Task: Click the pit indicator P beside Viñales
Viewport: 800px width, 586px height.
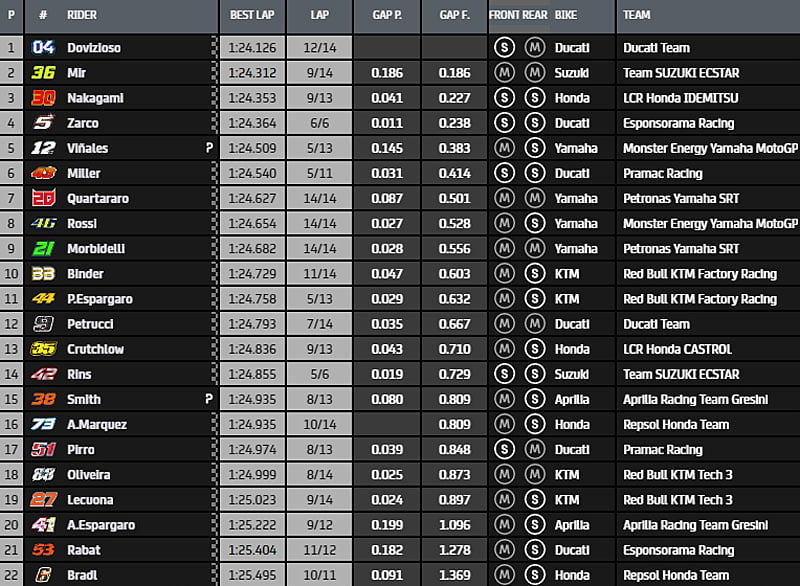Action: [209, 148]
